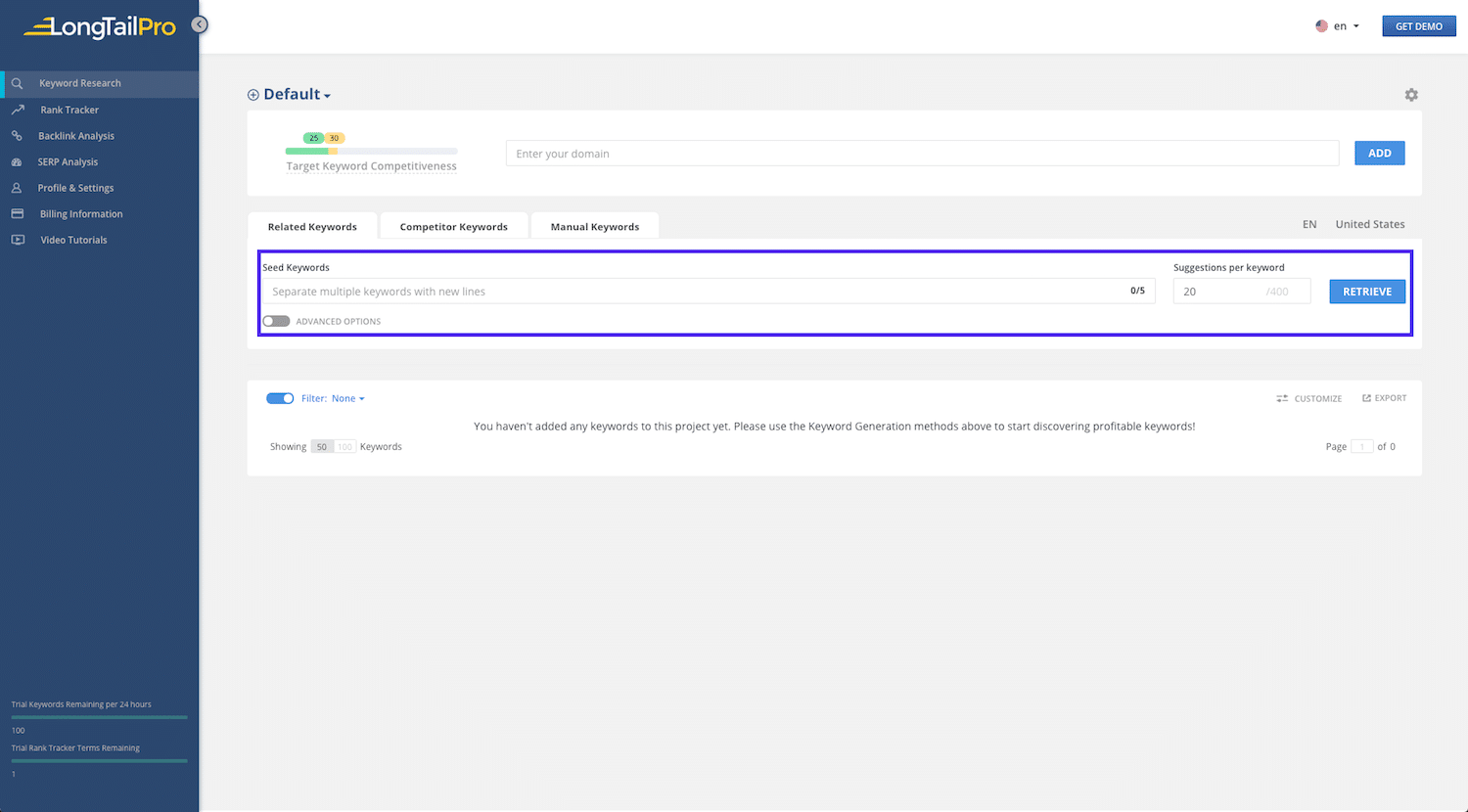This screenshot has height=812, width=1468.
Task: Open the language selector dropdown
Action: point(1339,25)
